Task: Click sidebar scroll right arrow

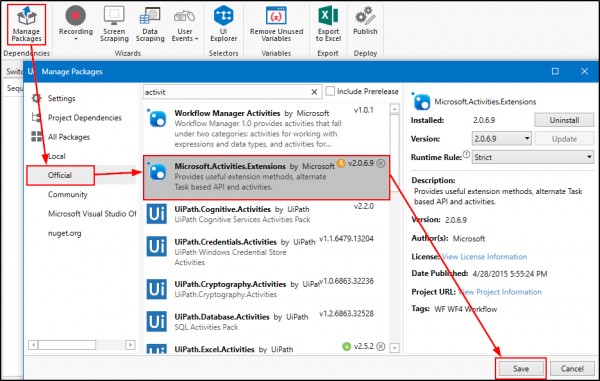Action: pos(130,345)
